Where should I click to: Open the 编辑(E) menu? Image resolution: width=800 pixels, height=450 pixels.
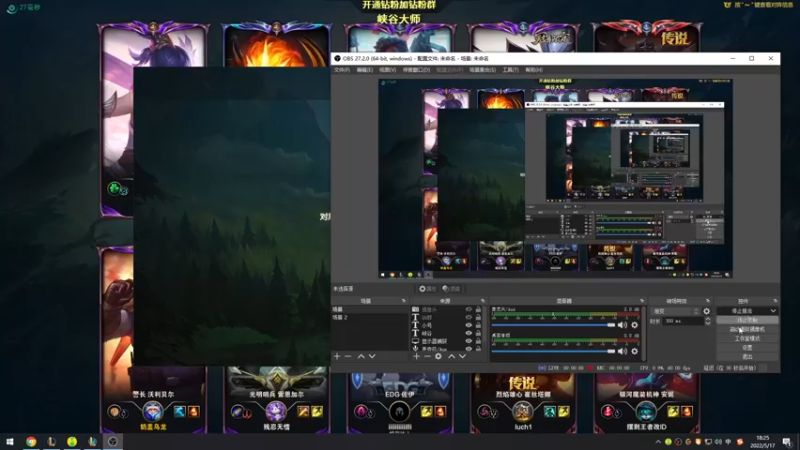pyautogui.click(x=364, y=70)
